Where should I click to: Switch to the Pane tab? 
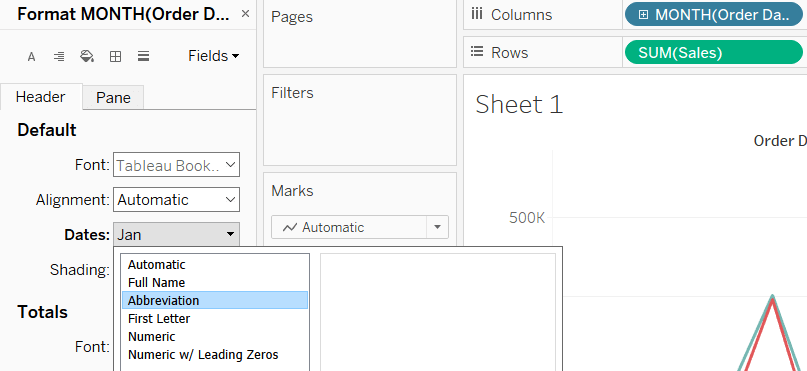[113, 98]
